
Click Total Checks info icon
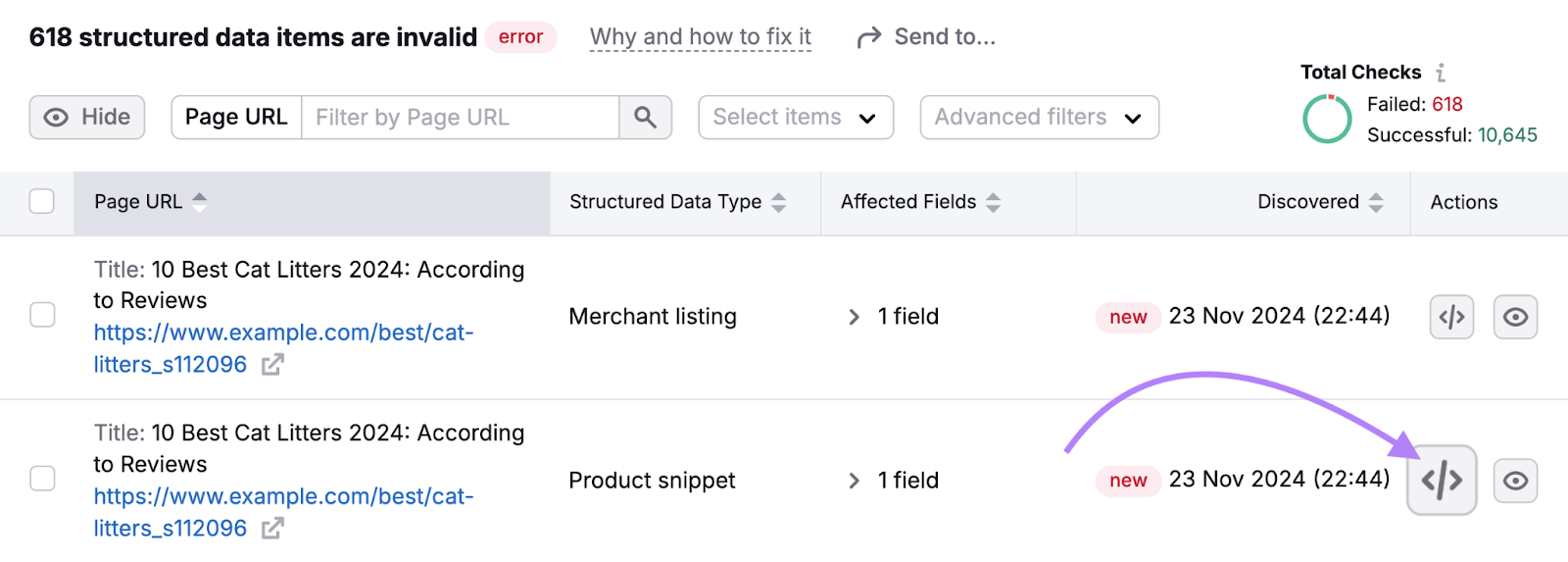point(1441,73)
